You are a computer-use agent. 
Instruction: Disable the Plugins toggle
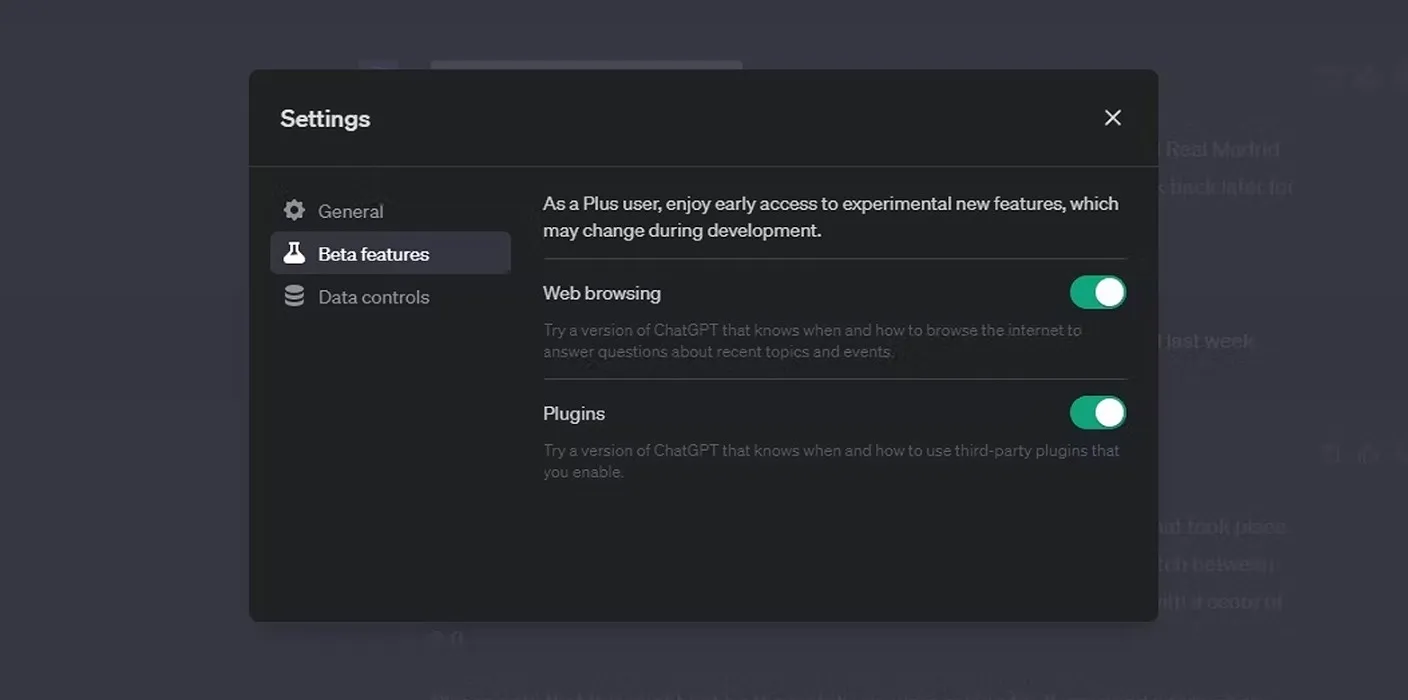[x=1098, y=413]
